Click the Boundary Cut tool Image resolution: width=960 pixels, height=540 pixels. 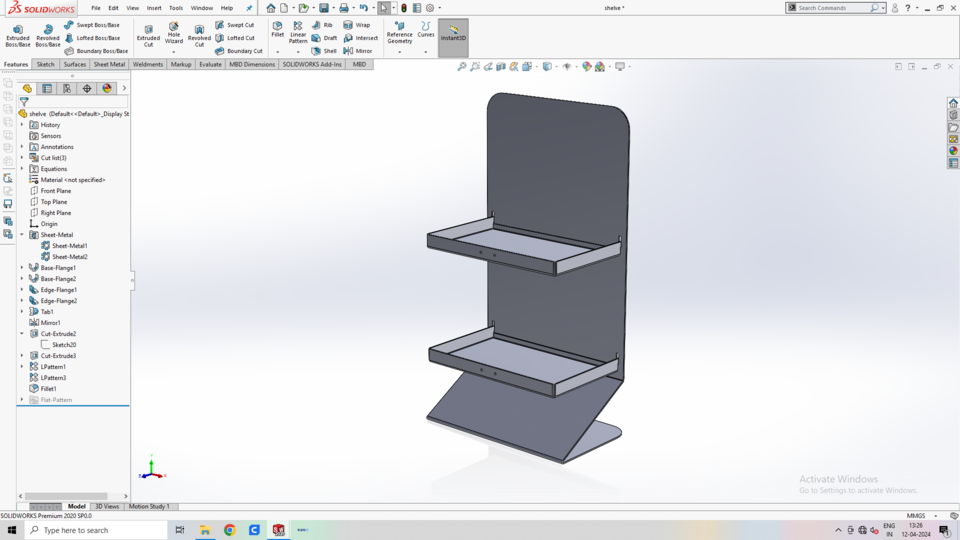click(x=239, y=51)
